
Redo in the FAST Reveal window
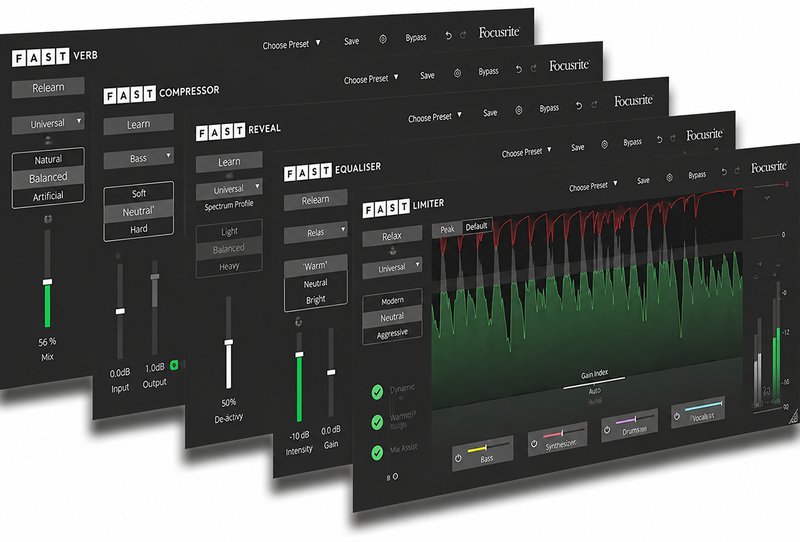tap(594, 105)
